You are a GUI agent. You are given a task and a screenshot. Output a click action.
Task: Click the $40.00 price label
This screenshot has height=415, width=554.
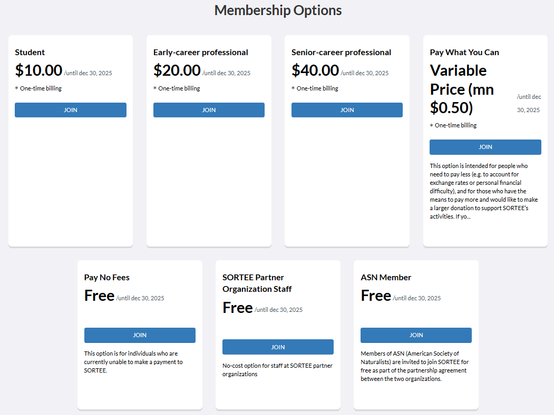315,70
